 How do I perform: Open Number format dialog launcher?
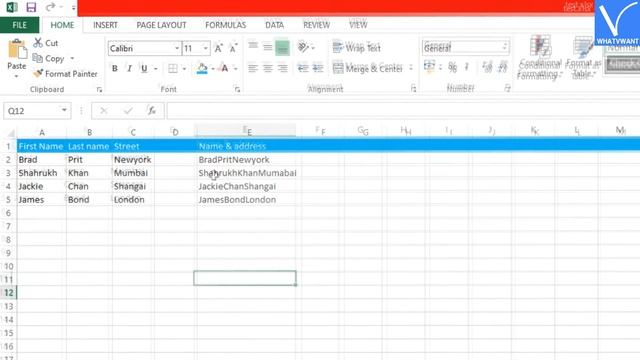507,88
